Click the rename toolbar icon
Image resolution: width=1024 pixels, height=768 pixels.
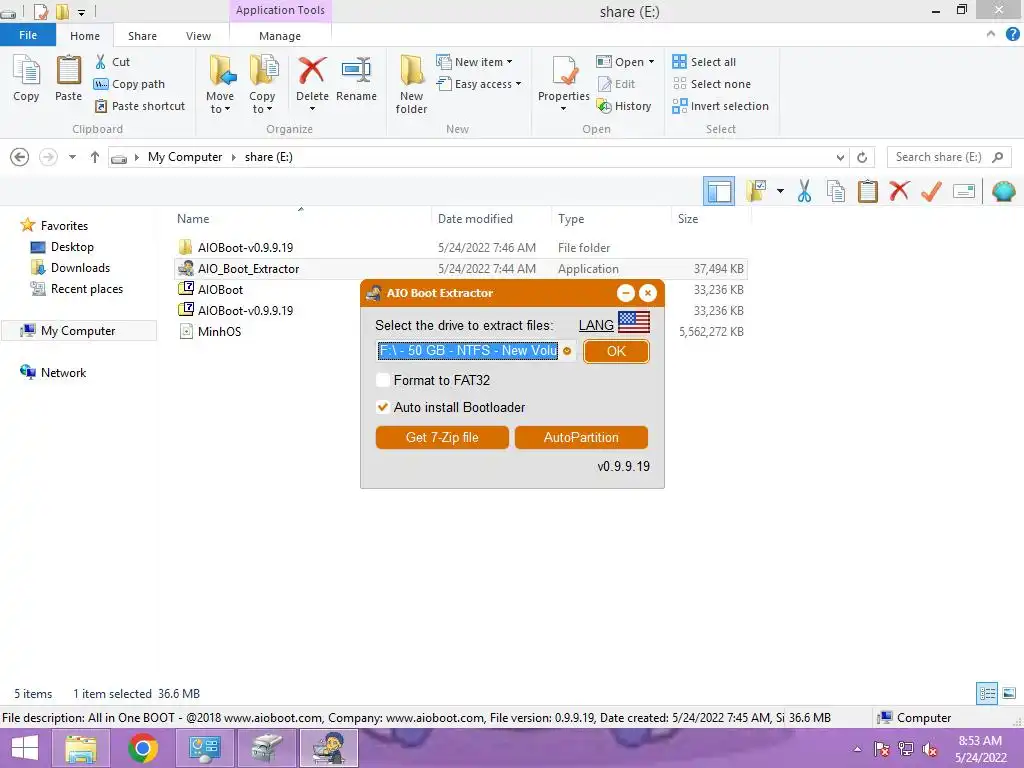click(964, 191)
